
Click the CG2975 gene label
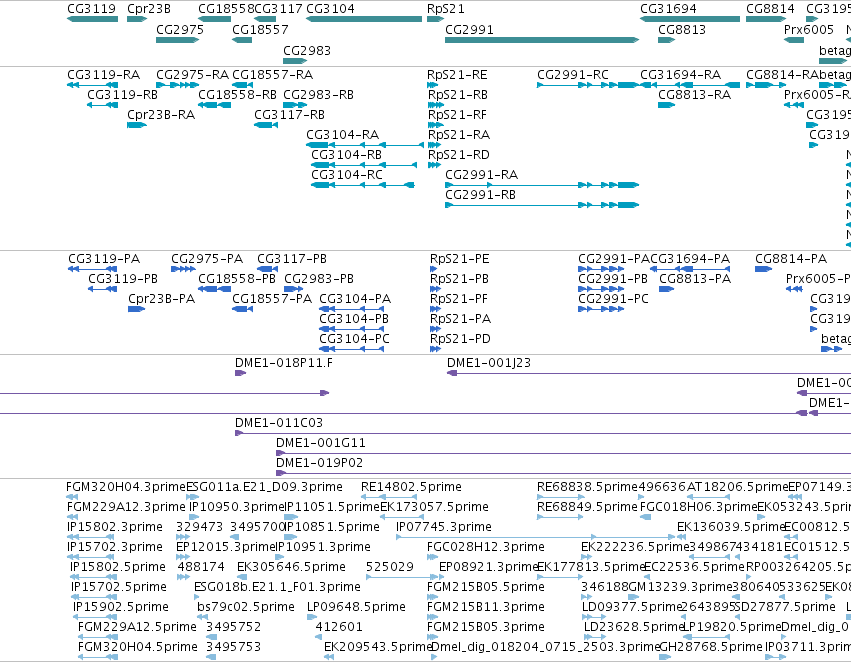tap(180, 29)
